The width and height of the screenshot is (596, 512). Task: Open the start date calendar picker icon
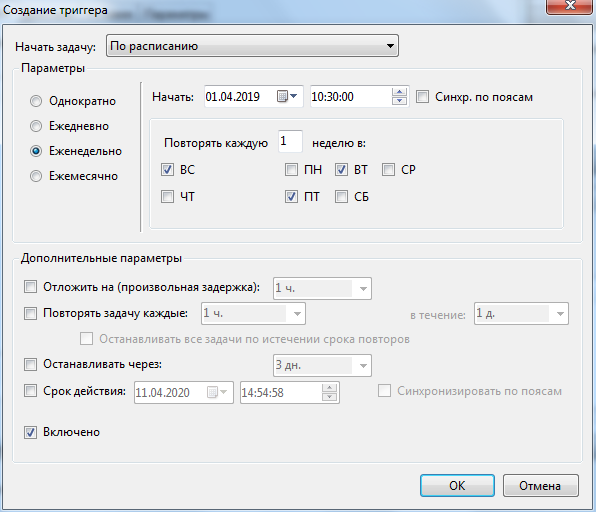[287, 97]
